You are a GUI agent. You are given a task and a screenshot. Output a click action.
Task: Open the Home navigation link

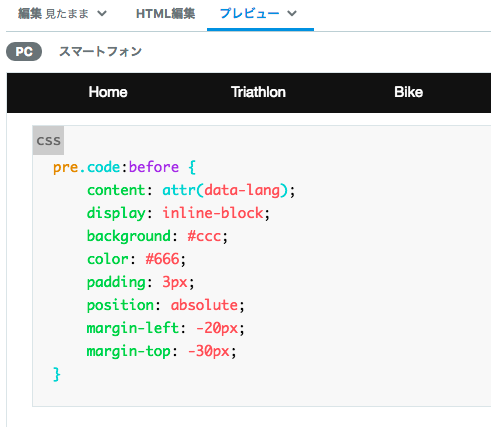click(108, 92)
